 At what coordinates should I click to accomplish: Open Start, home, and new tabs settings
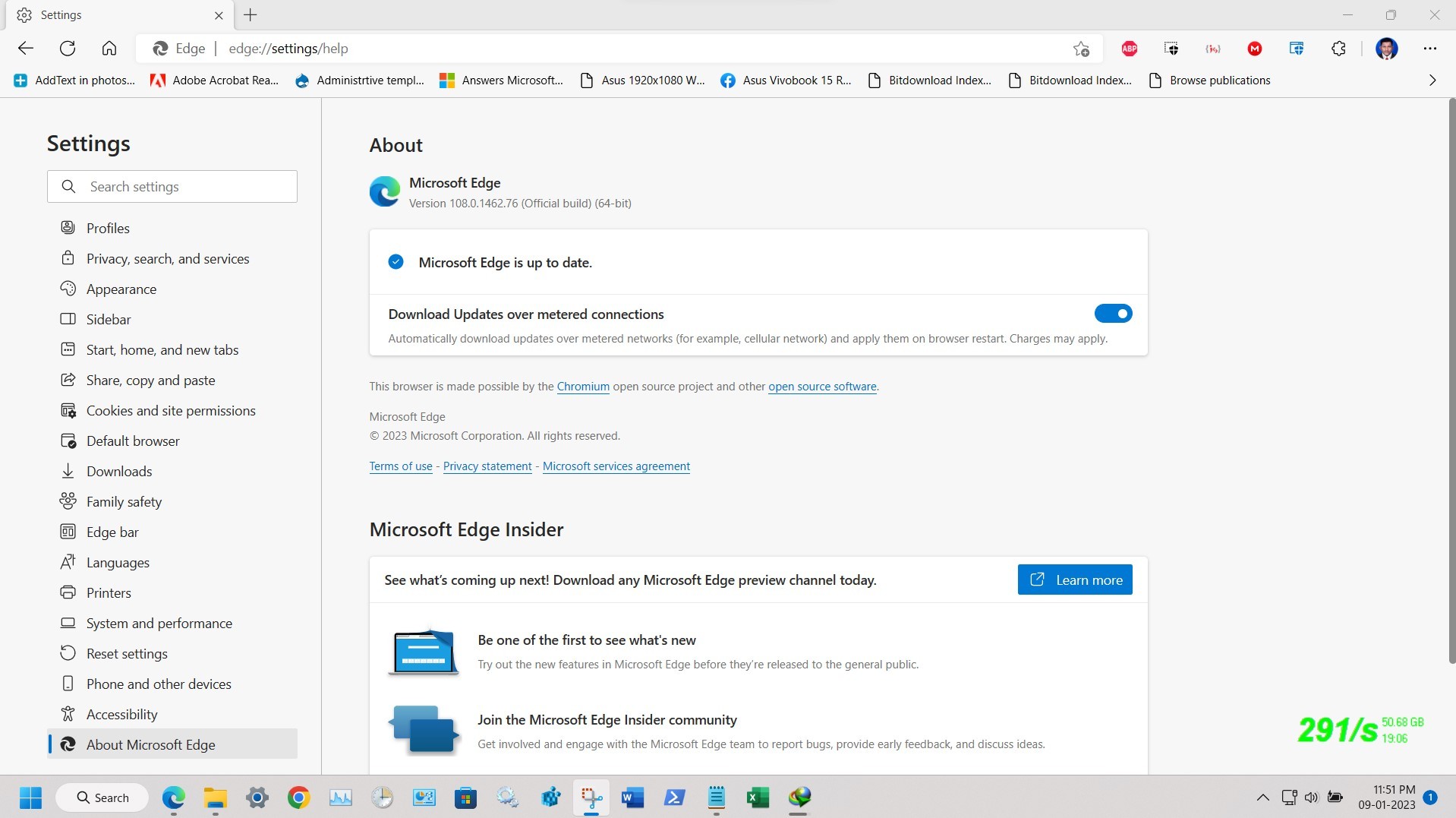(x=172, y=349)
